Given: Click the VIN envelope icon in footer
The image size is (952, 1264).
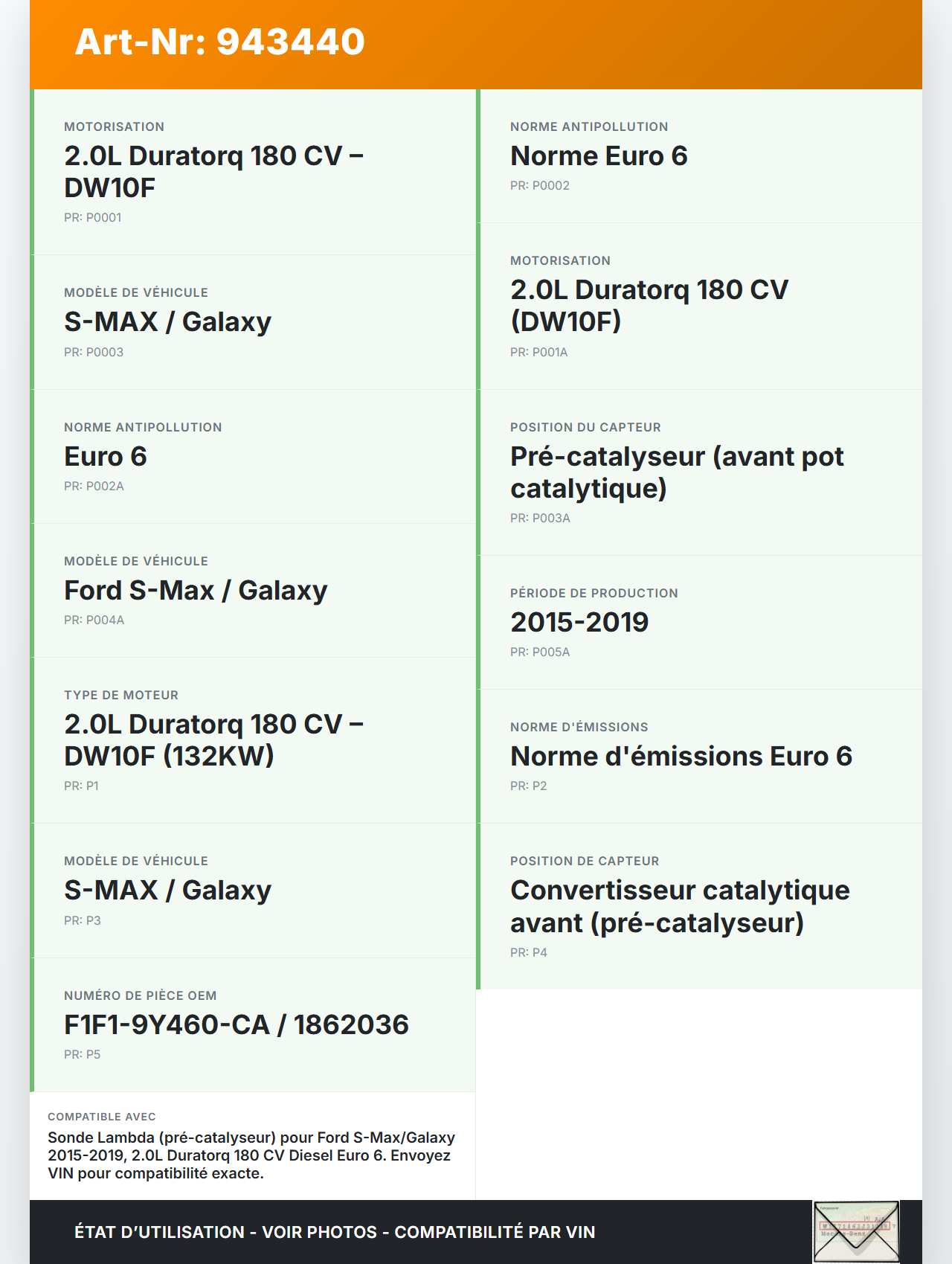Looking at the screenshot, I should (x=856, y=1231).
